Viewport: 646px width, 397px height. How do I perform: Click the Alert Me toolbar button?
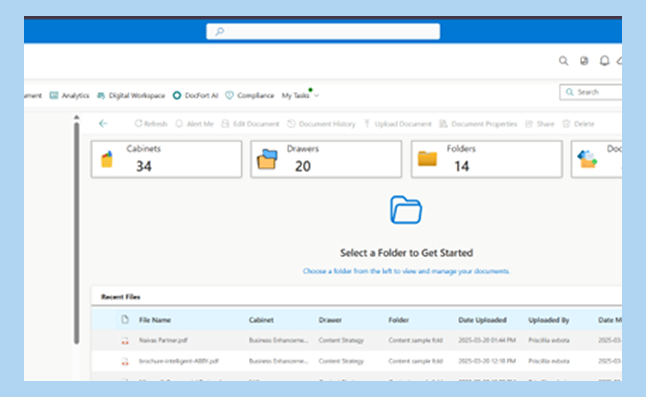194,124
